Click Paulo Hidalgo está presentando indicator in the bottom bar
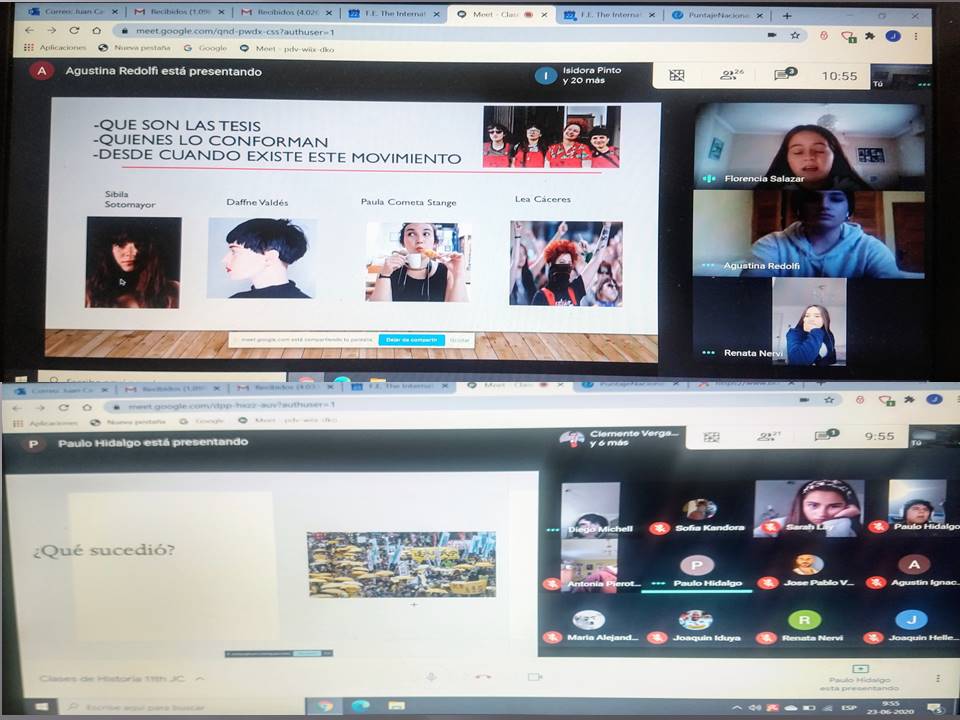The height and width of the screenshot is (720, 960). [860, 678]
